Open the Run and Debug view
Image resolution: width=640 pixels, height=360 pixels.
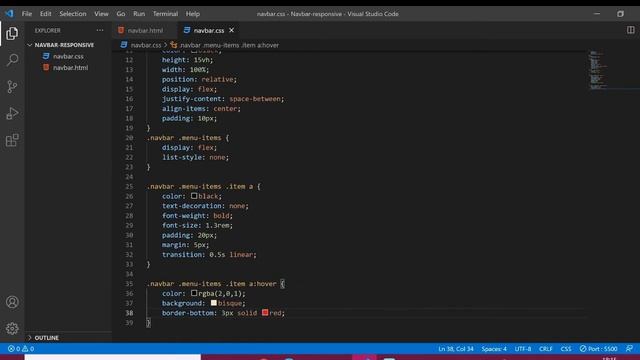(x=12, y=113)
